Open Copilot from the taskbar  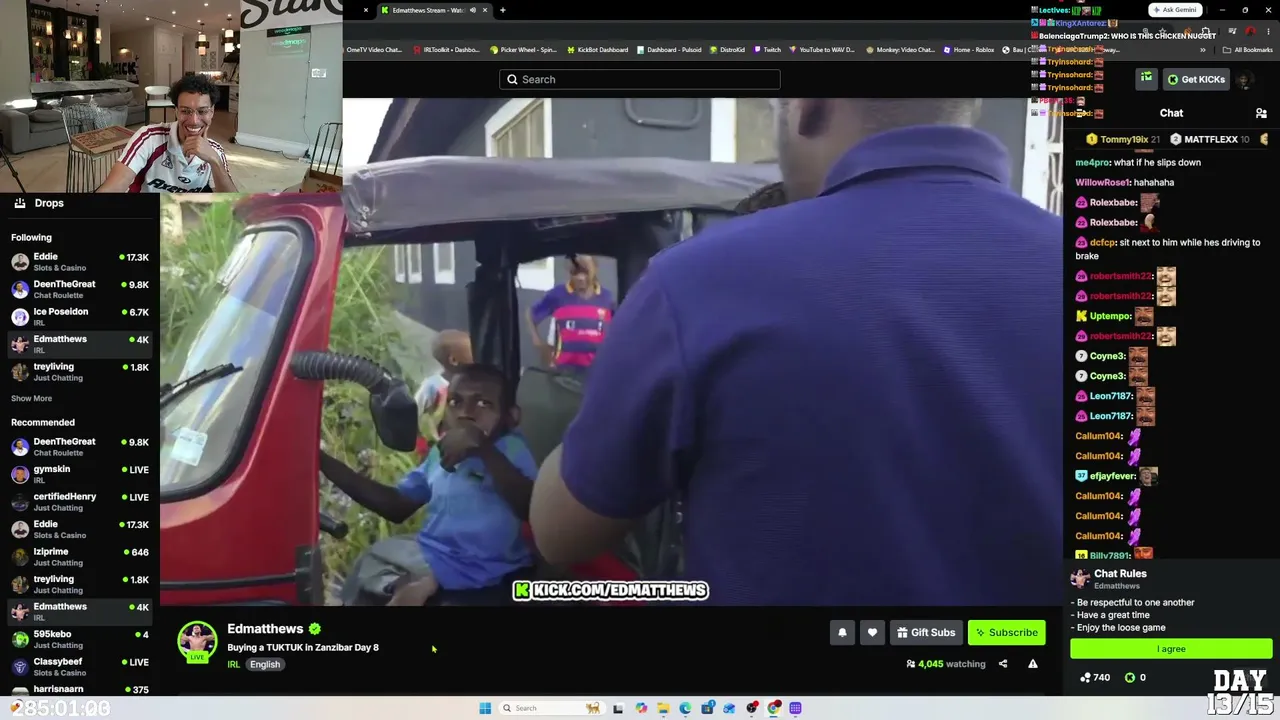(x=641, y=708)
